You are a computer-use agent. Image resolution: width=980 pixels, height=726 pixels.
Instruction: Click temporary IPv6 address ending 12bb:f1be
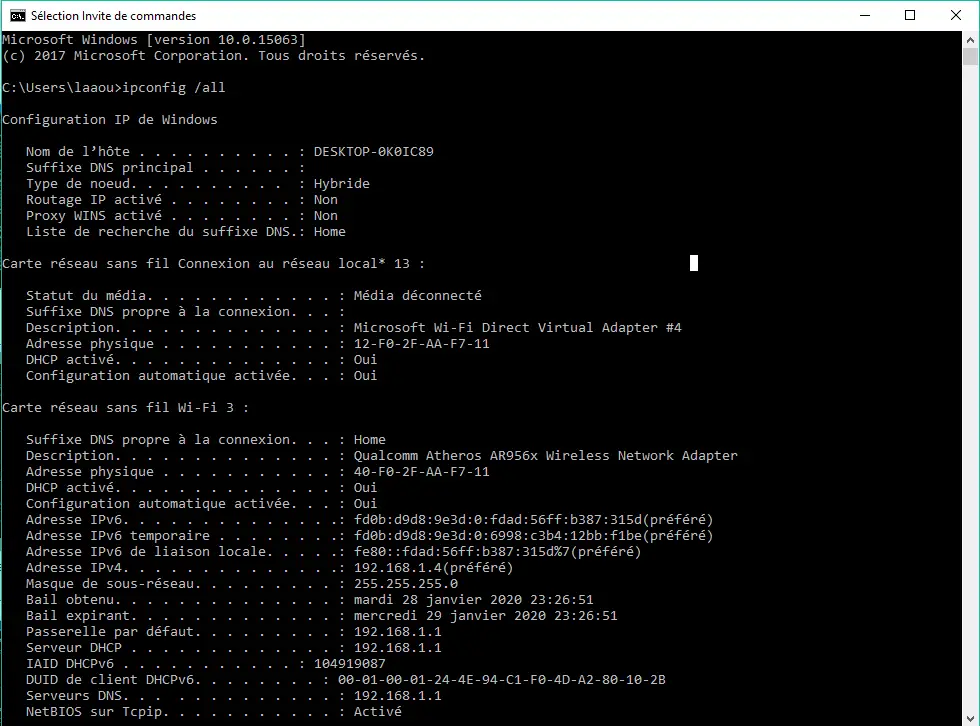(533, 535)
